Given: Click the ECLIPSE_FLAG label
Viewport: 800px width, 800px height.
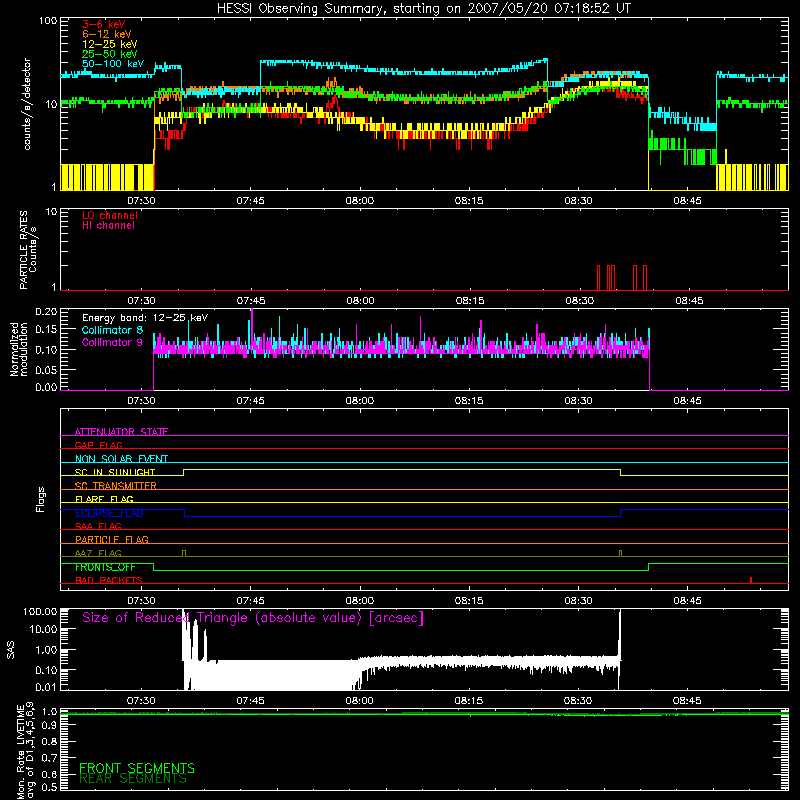Looking at the screenshot, I should [x=109, y=513].
